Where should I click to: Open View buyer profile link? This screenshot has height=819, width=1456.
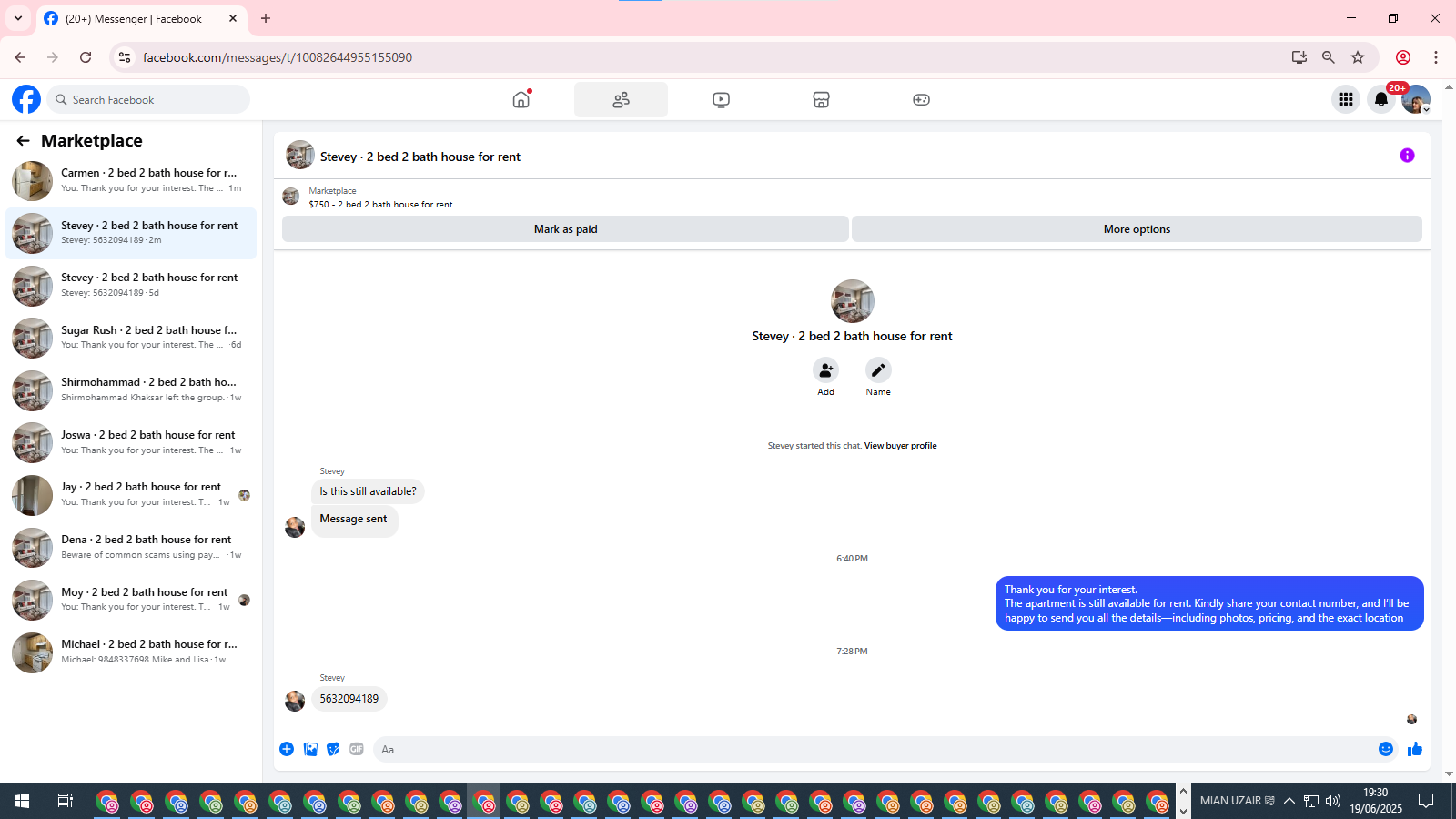pyautogui.click(x=900, y=446)
